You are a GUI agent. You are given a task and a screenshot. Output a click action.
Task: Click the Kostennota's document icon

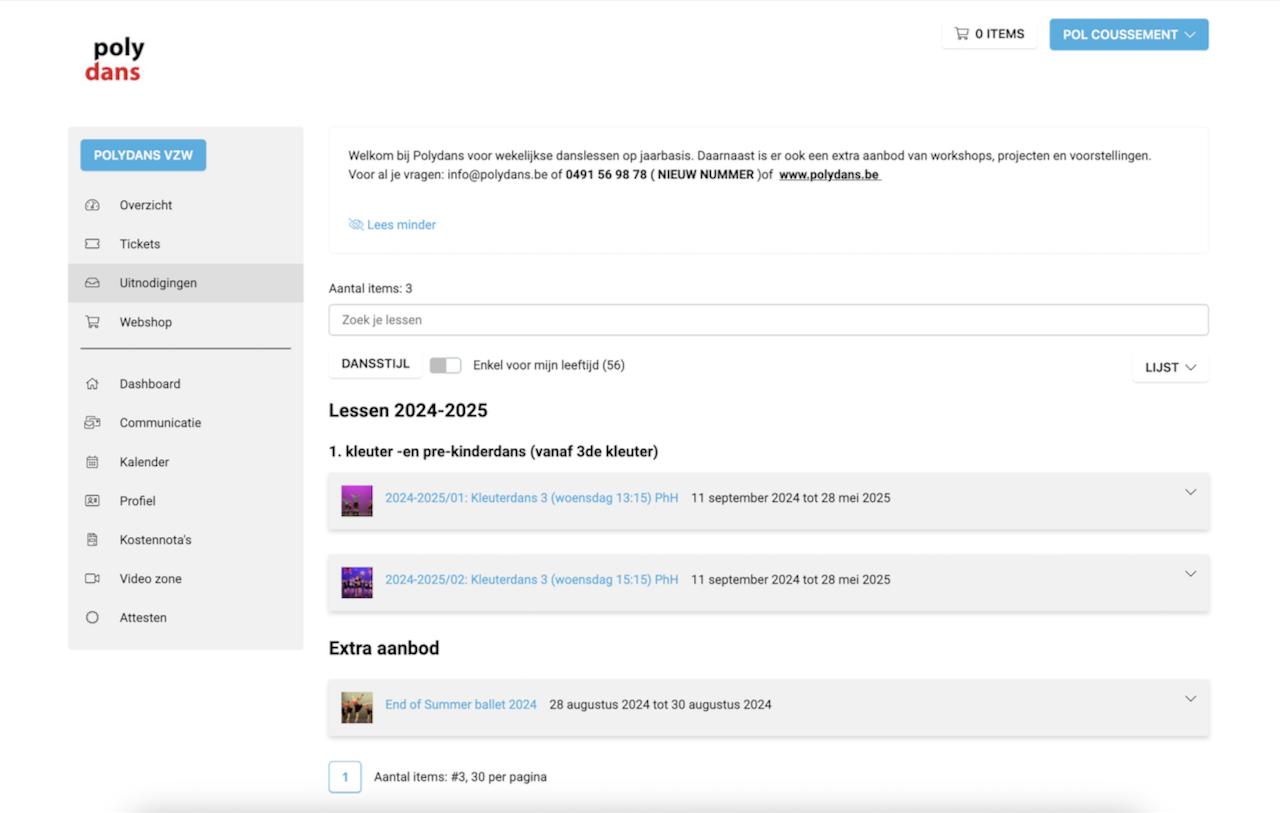(93, 540)
